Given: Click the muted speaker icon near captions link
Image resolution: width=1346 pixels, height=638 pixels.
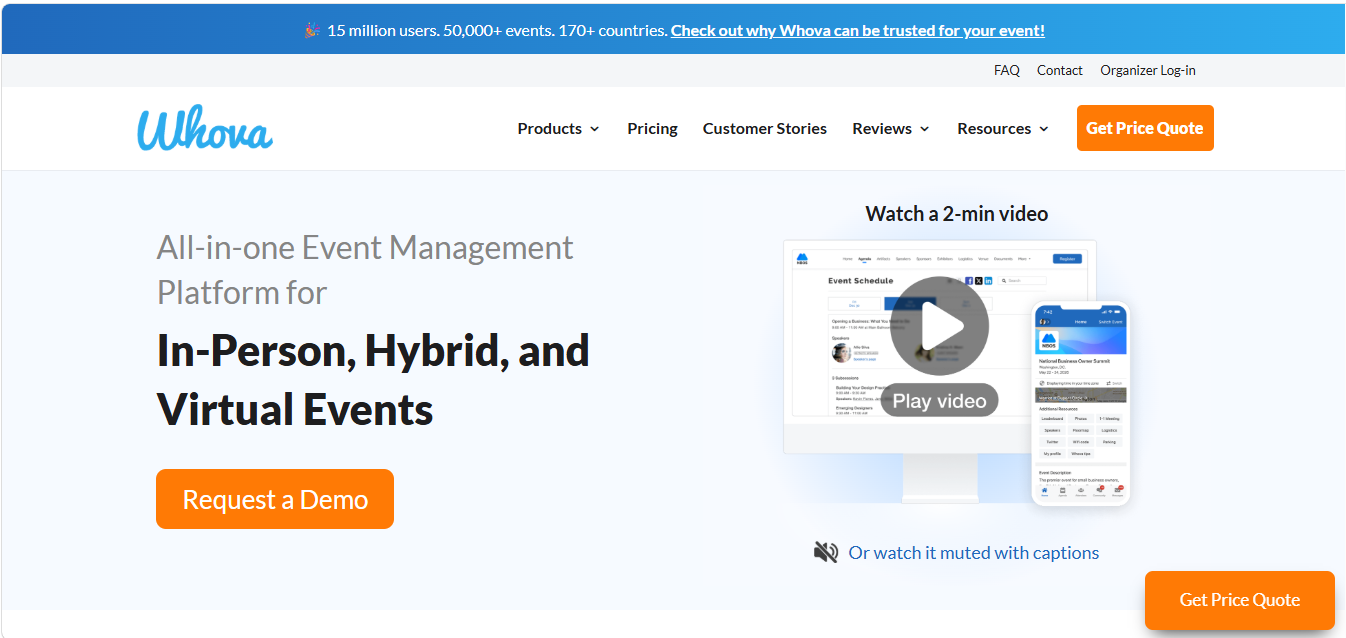Looking at the screenshot, I should tap(825, 551).
